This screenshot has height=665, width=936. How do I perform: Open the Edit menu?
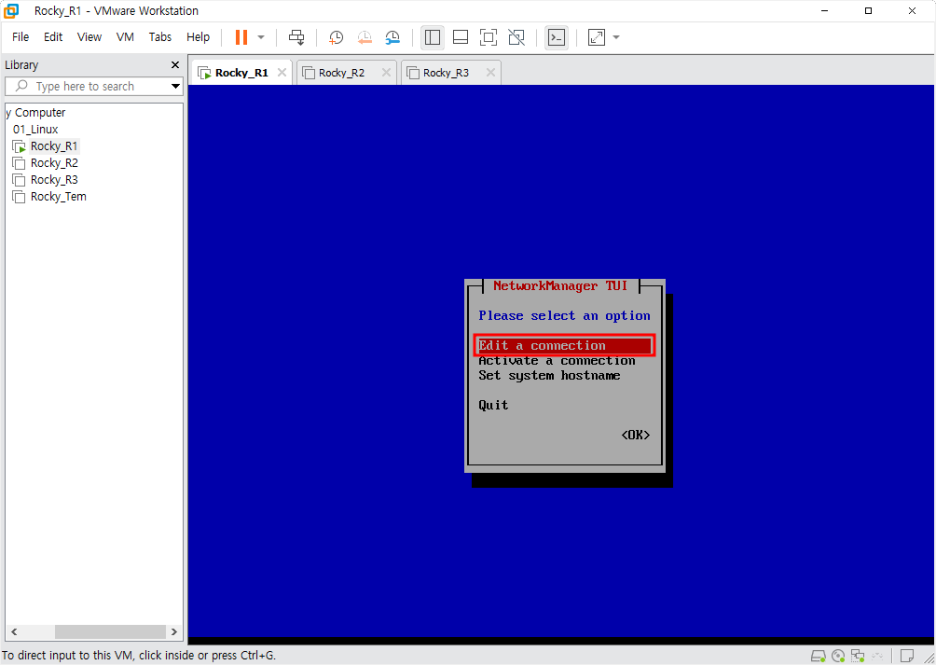pyautogui.click(x=53, y=37)
